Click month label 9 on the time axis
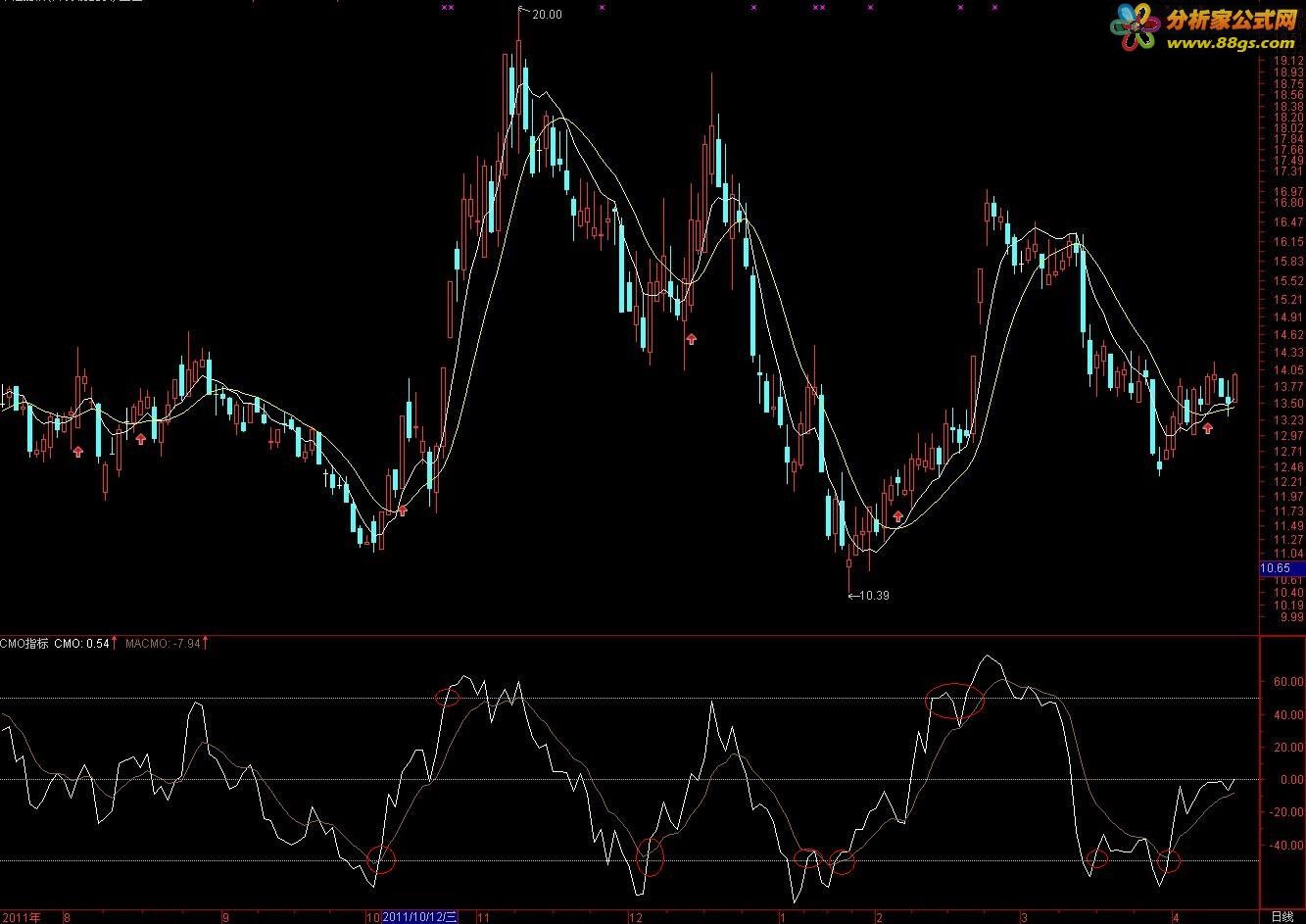The image size is (1306, 924). 225,918
